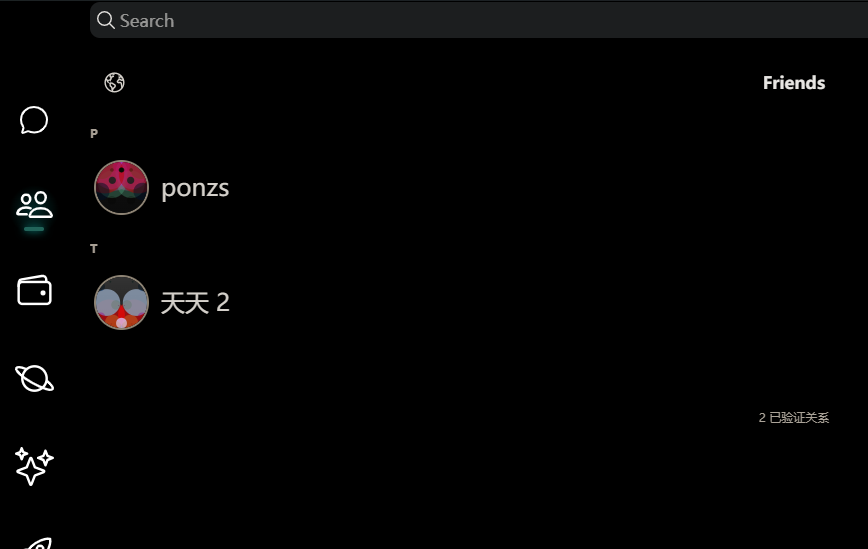Select the 天天 2 contact name
Image resolution: width=868 pixels, height=549 pixels.
point(195,303)
